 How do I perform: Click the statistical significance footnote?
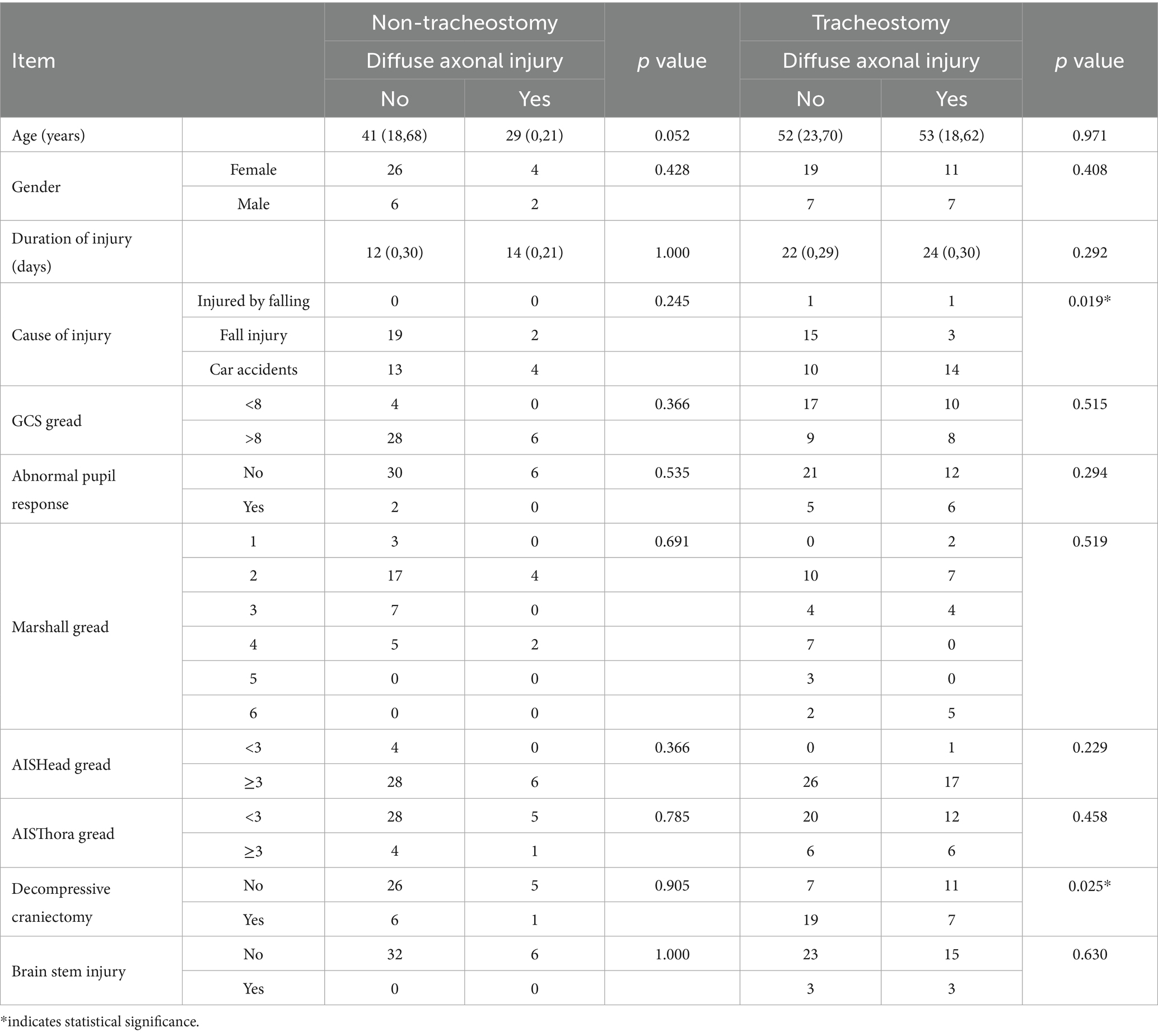(100, 1022)
